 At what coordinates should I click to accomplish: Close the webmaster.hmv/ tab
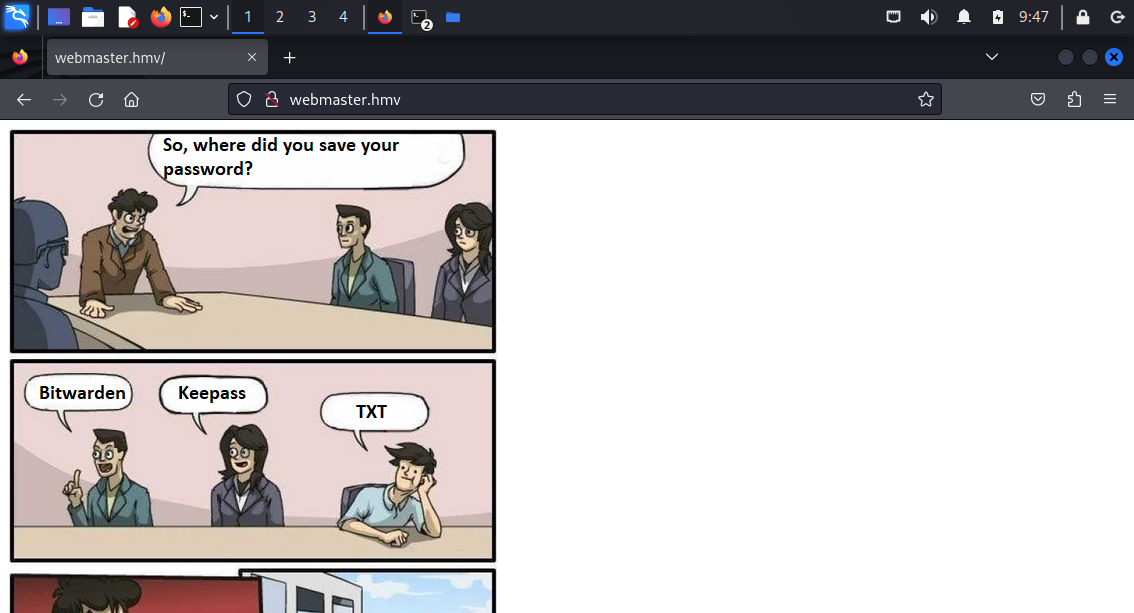point(252,57)
